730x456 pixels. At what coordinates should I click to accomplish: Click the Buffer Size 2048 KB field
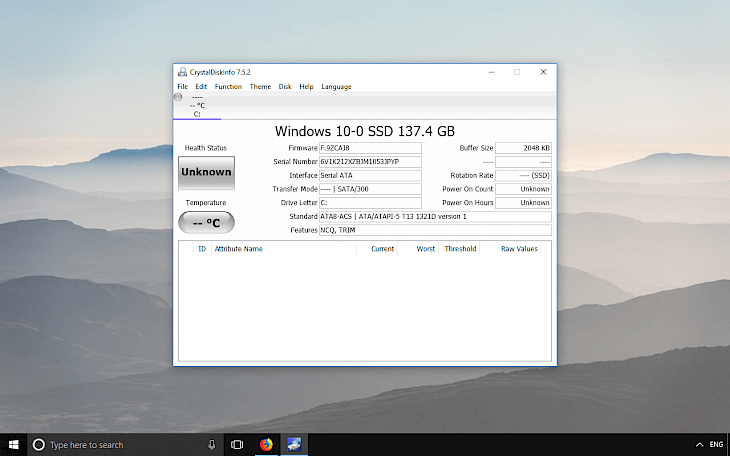523,148
